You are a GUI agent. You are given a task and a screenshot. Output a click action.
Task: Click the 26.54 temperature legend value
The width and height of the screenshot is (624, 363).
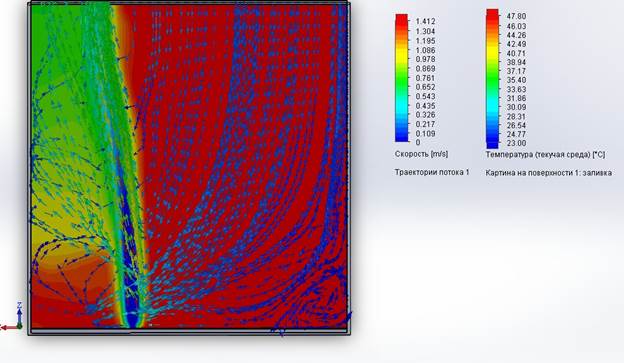click(x=516, y=125)
